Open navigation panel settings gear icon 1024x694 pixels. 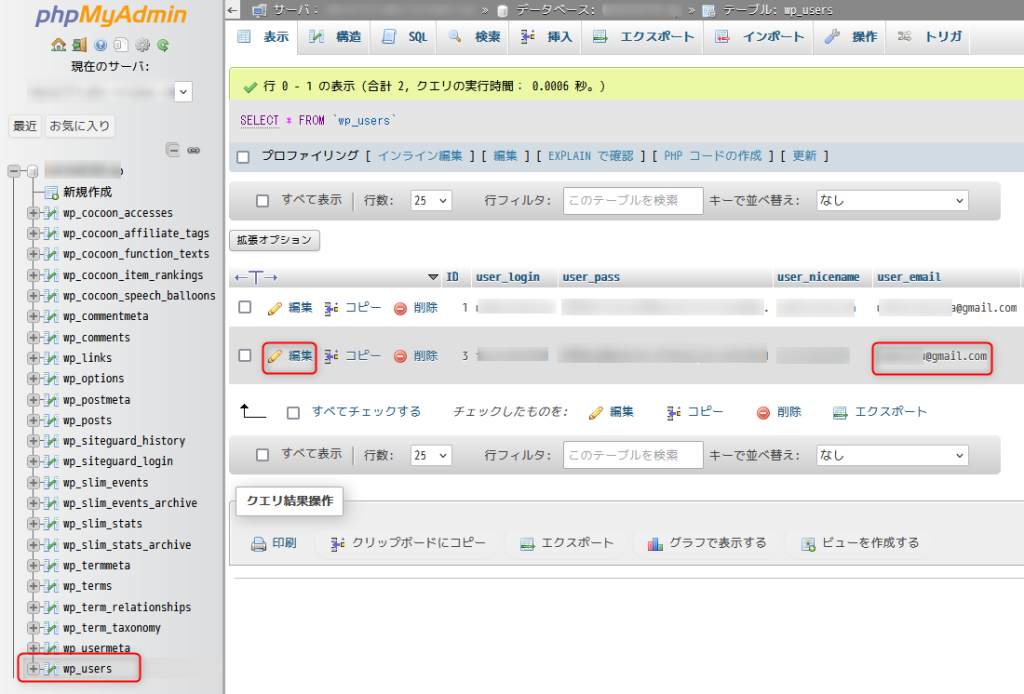click(x=143, y=45)
